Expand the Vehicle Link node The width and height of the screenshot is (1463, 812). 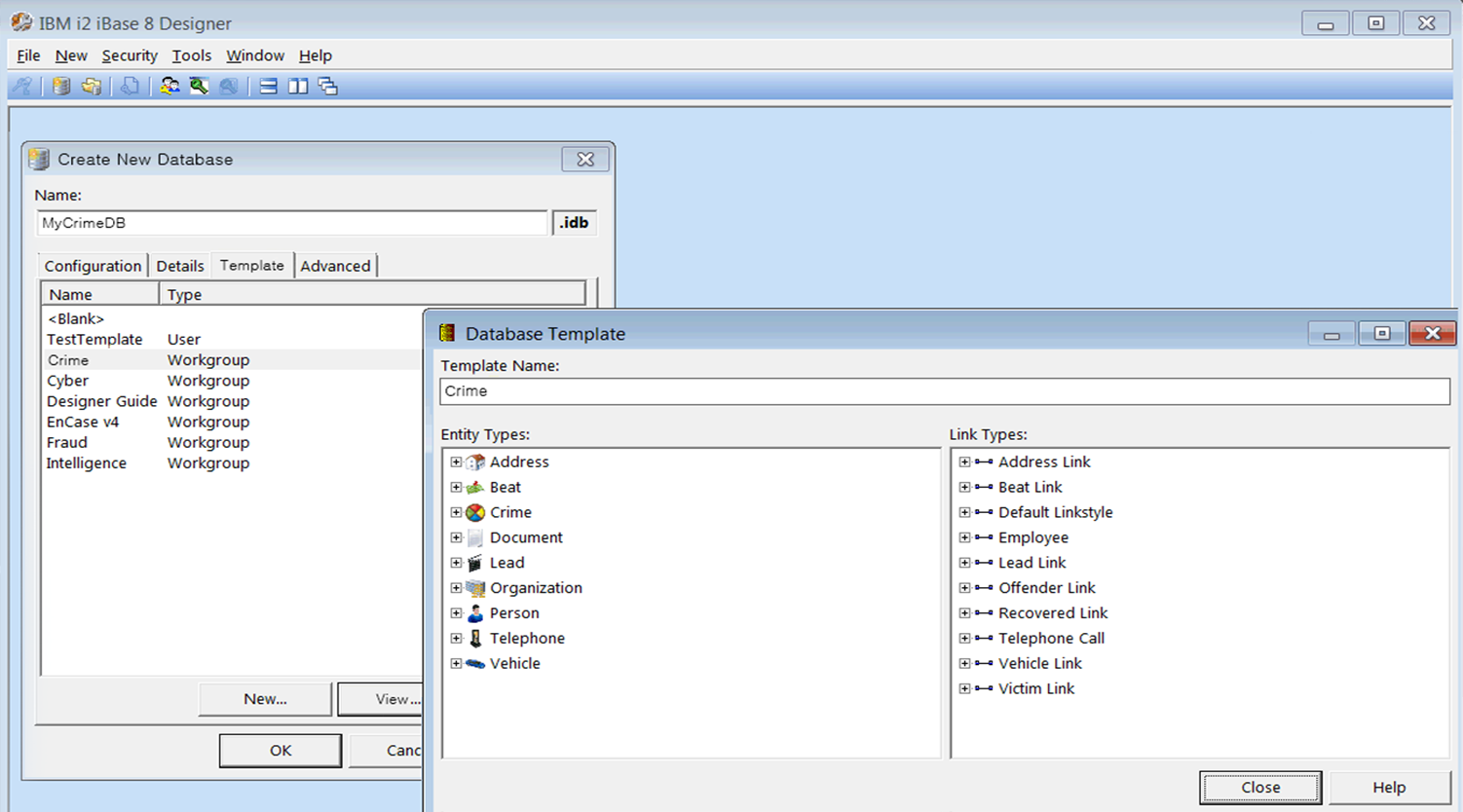[964, 664]
